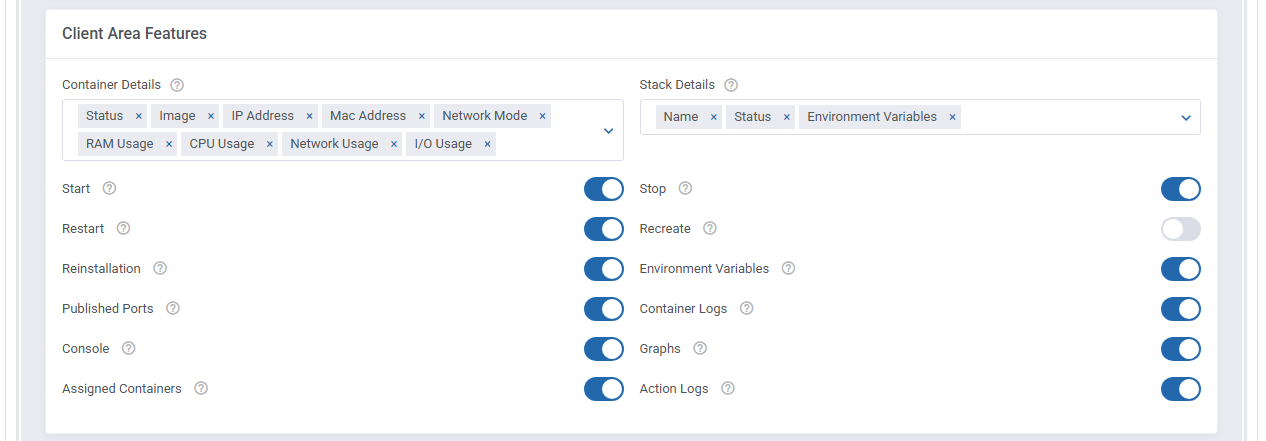Viewport: 1266px width, 441px height.
Task: Open help tooltip for Container Details
Action: pyautogui.click(x=177, y=85)
